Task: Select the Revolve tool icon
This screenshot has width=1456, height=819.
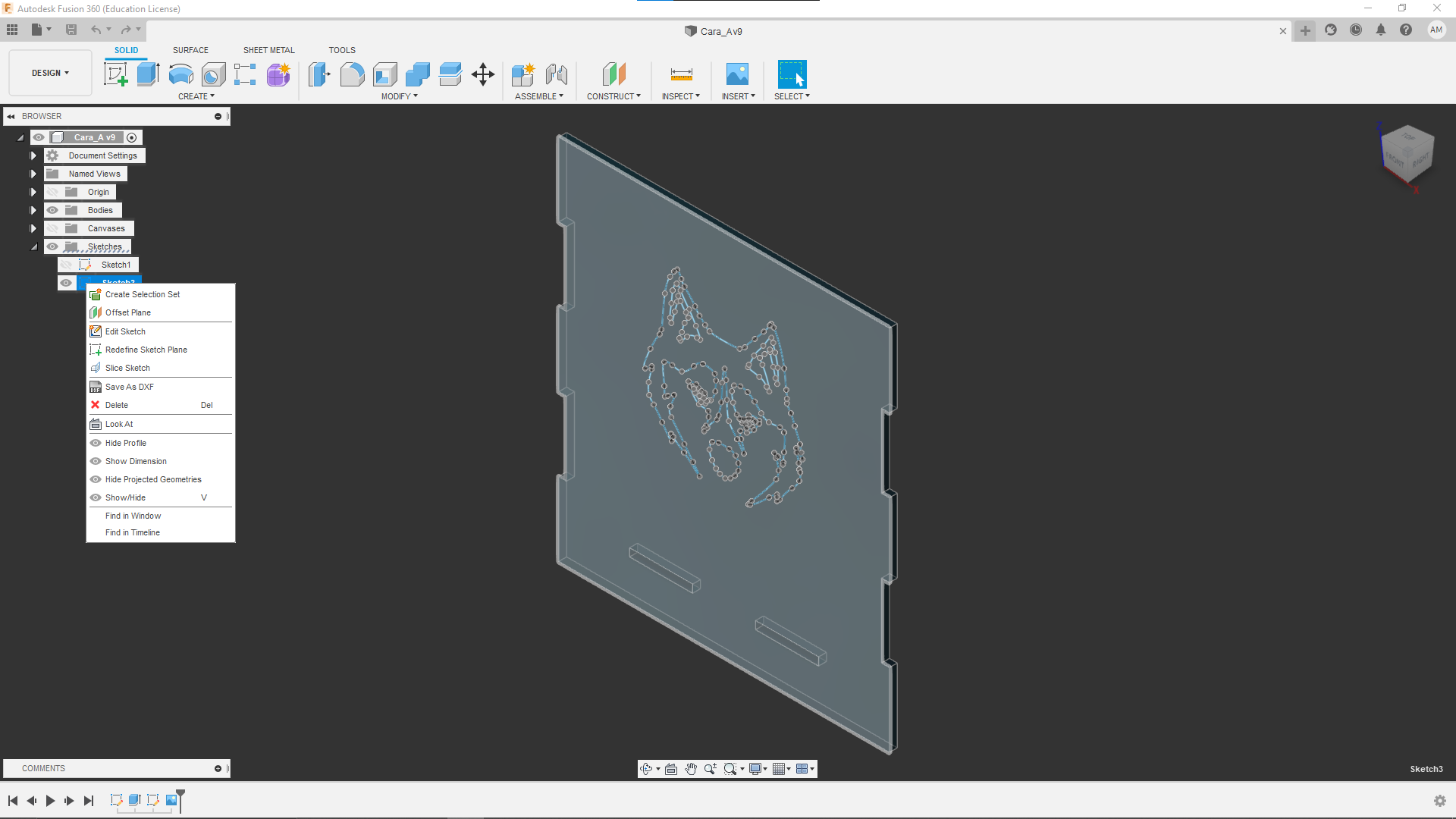Action: coord(180,74)
